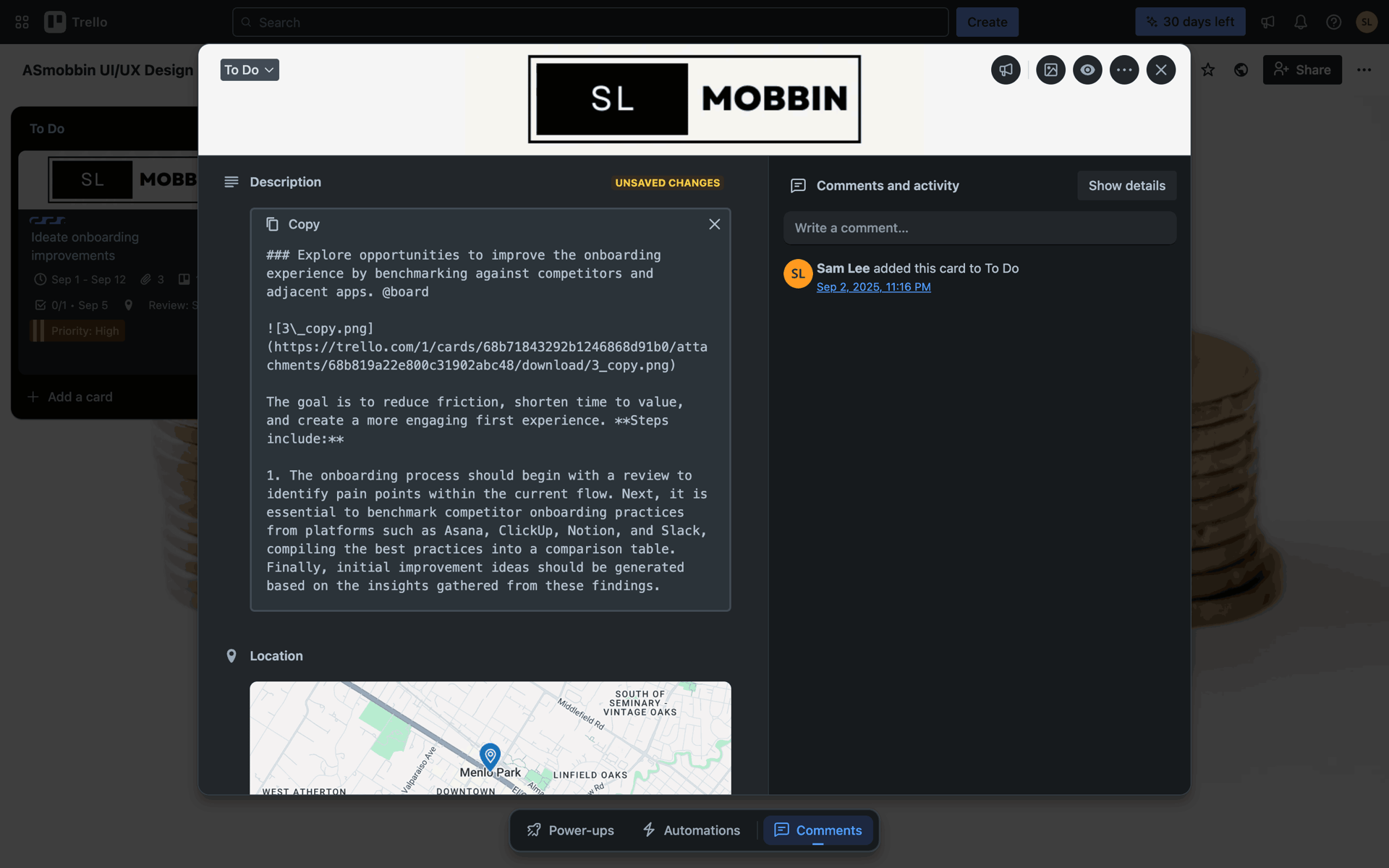This screenshot has width=1389, height=868.
Task: Open the SL account avatar menu
Action: (x=1367, y=22)
